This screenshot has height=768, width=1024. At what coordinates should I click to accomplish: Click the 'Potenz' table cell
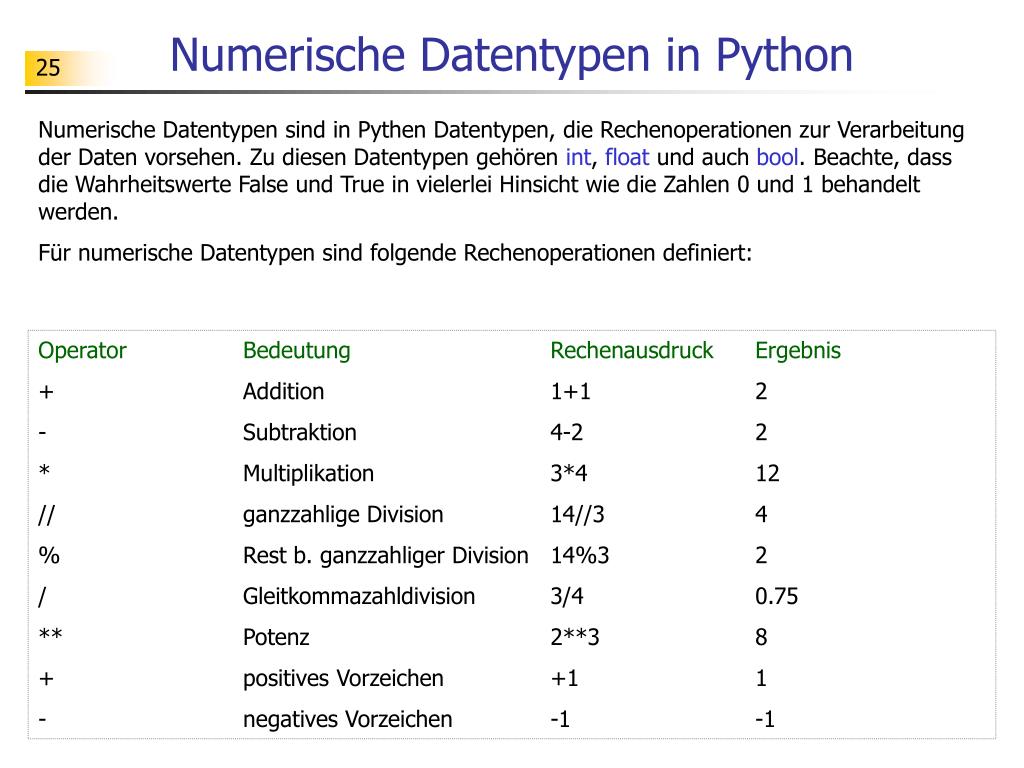(276, 637)
